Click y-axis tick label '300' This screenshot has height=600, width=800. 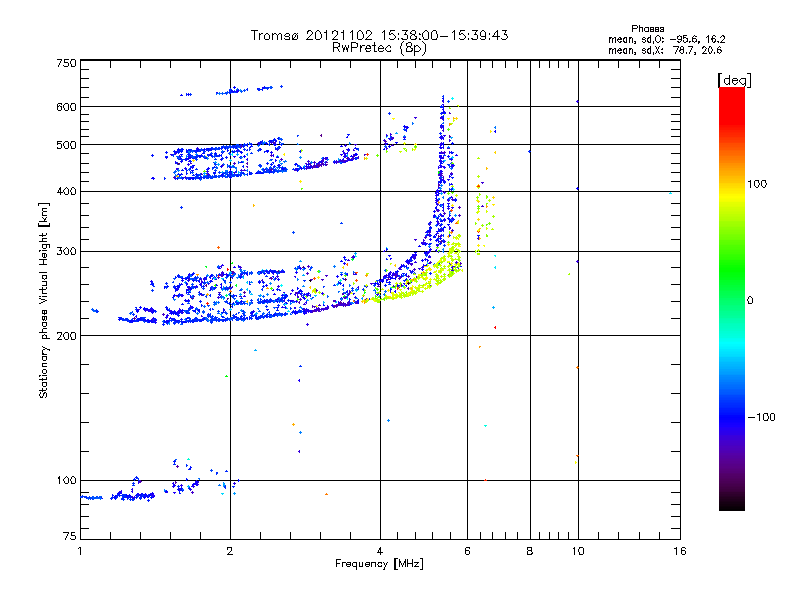(x=66, y=251)
